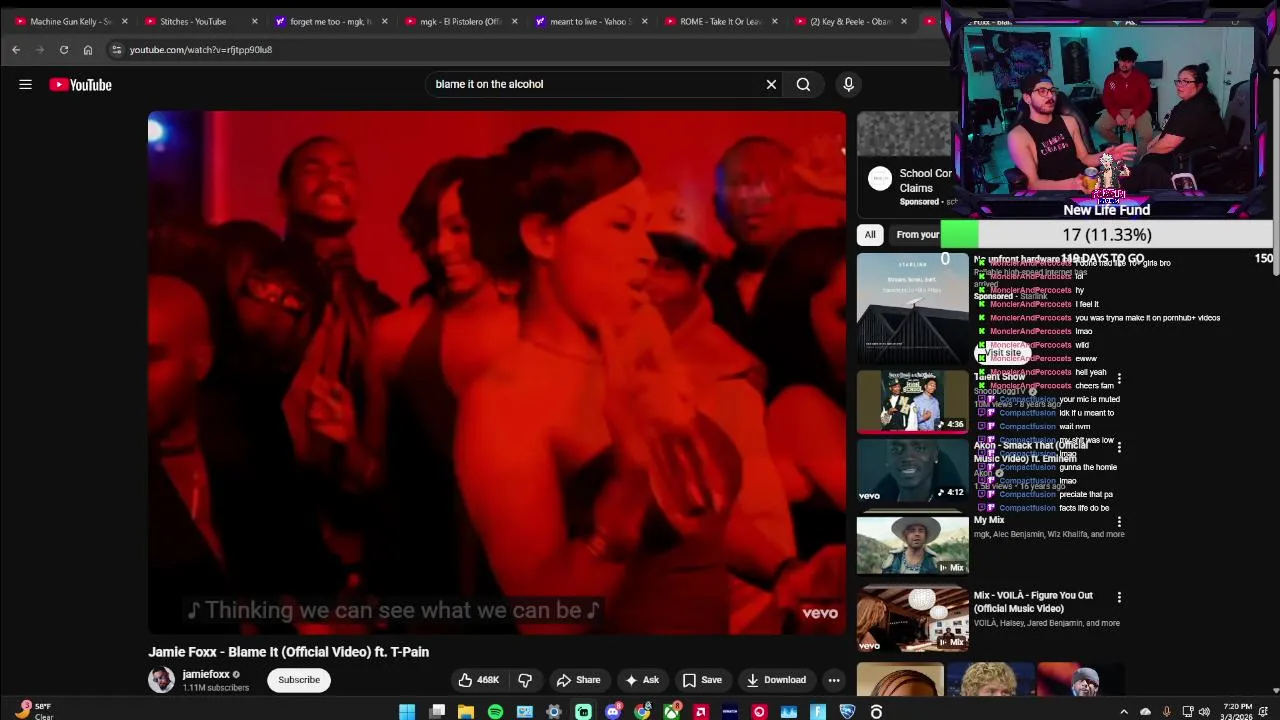Play the Talent Show video thumbnail
Viewport: 1280px width, 720px height.
click(912, 401)
